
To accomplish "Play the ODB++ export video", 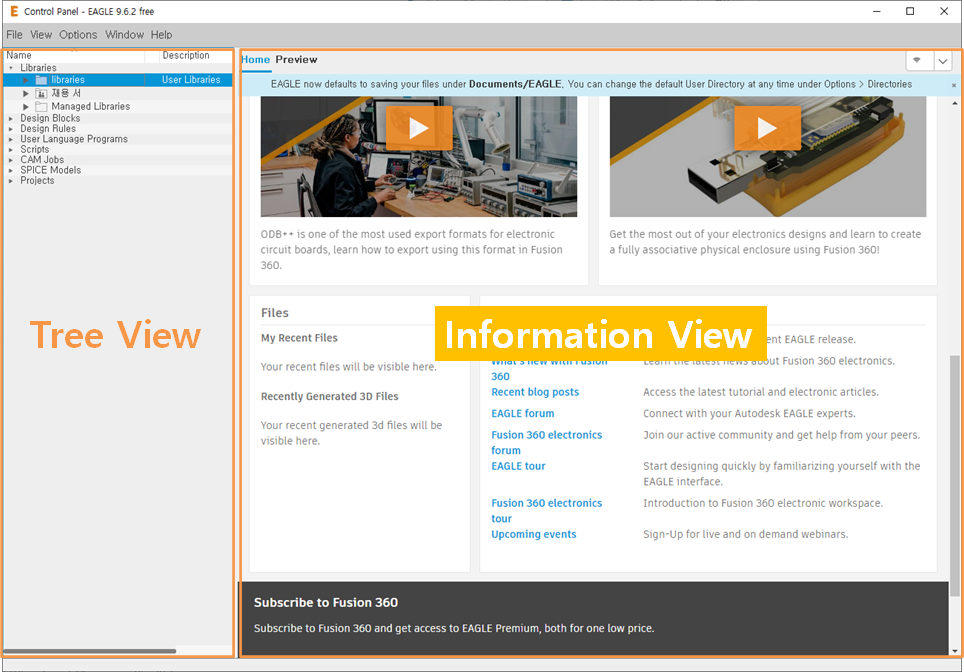I will point(419,128).
